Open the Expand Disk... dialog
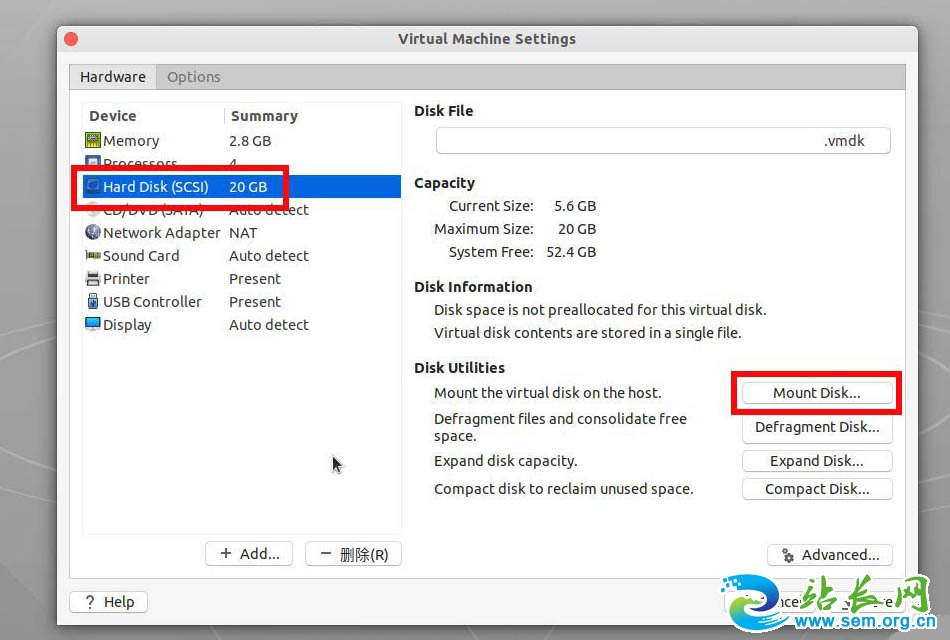950x640 pixels. (816, 462)
